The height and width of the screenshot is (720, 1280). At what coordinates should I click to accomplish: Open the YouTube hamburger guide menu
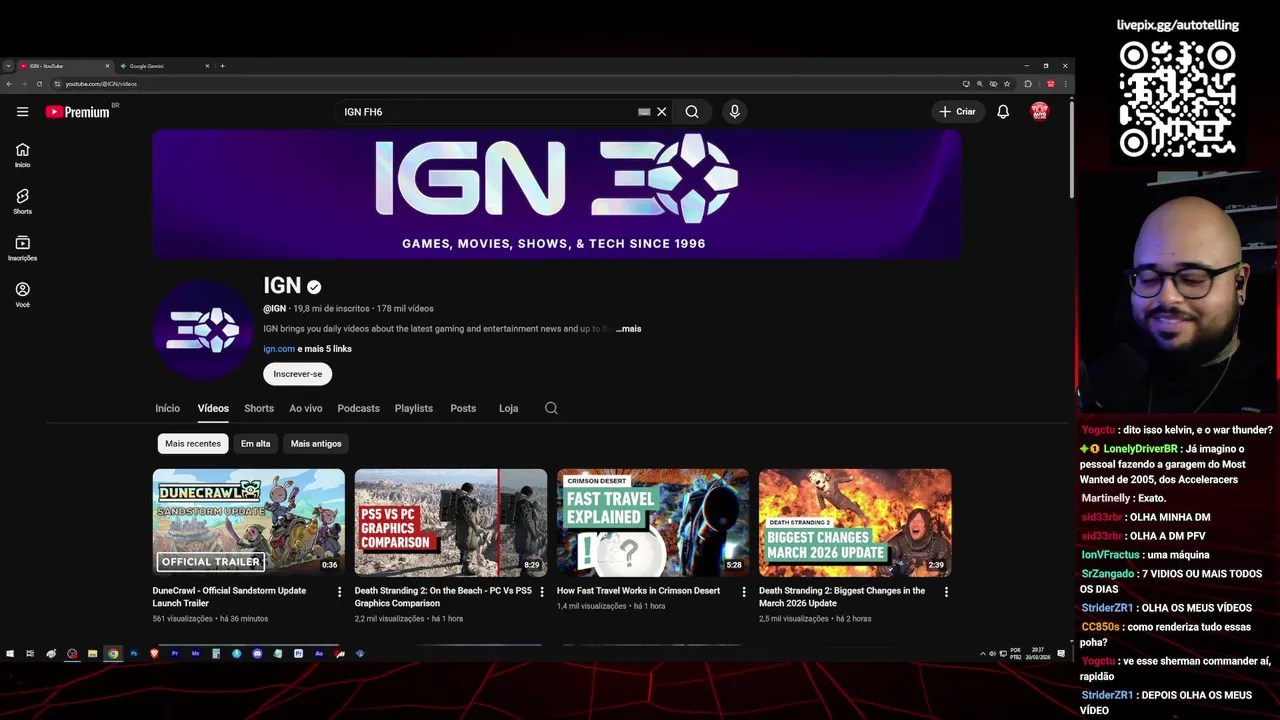click(x=22, y=112)
